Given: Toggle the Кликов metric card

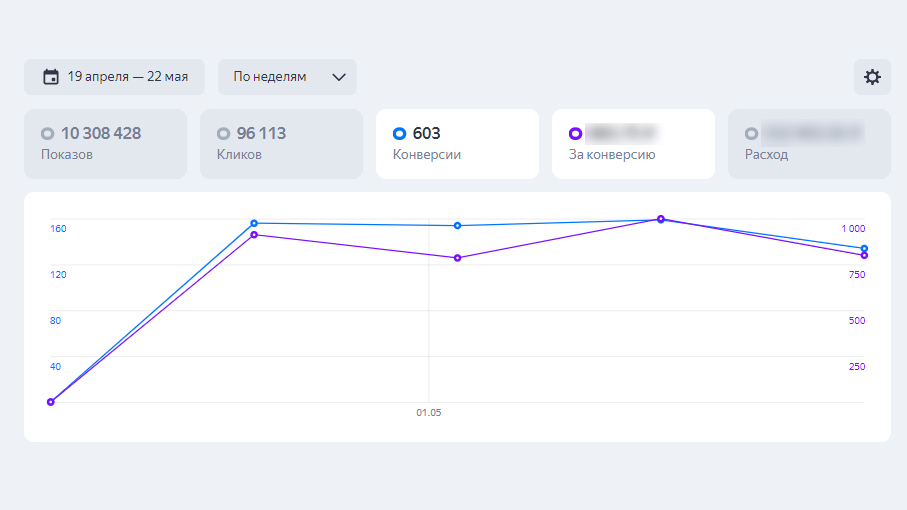Looking at the screenshot, I should (x=281, y=143).
